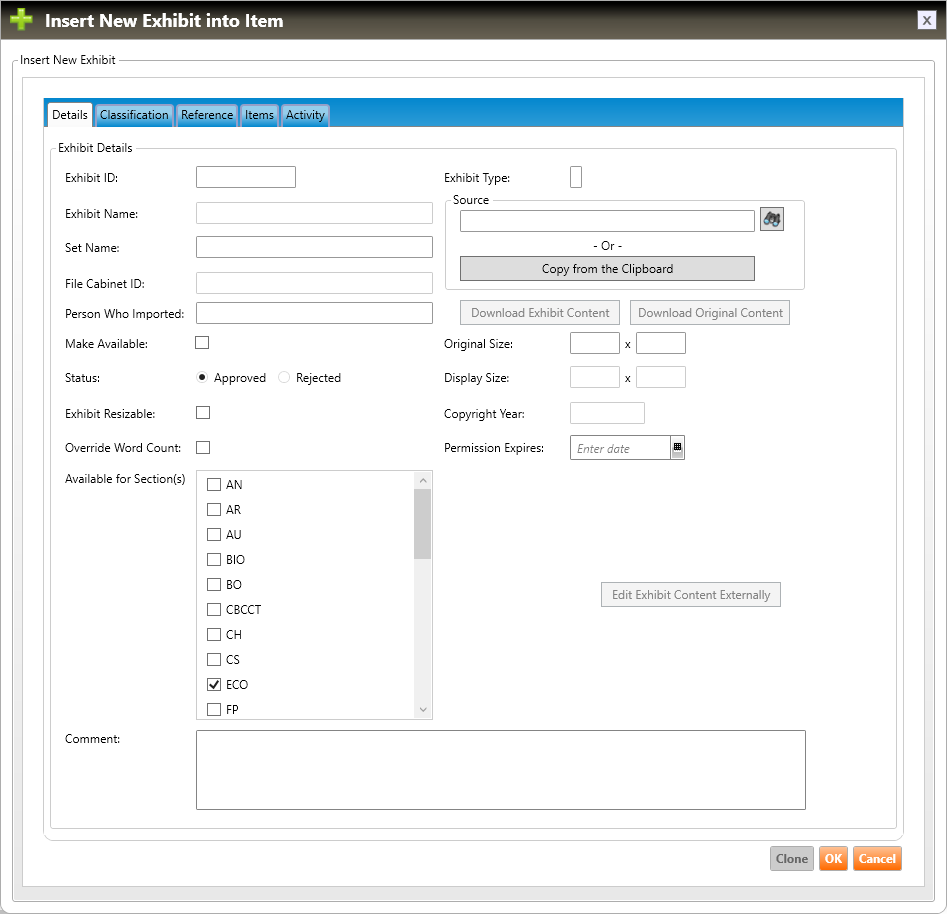
Task: Switch to the Classification tab
Action: coord(134,115)
